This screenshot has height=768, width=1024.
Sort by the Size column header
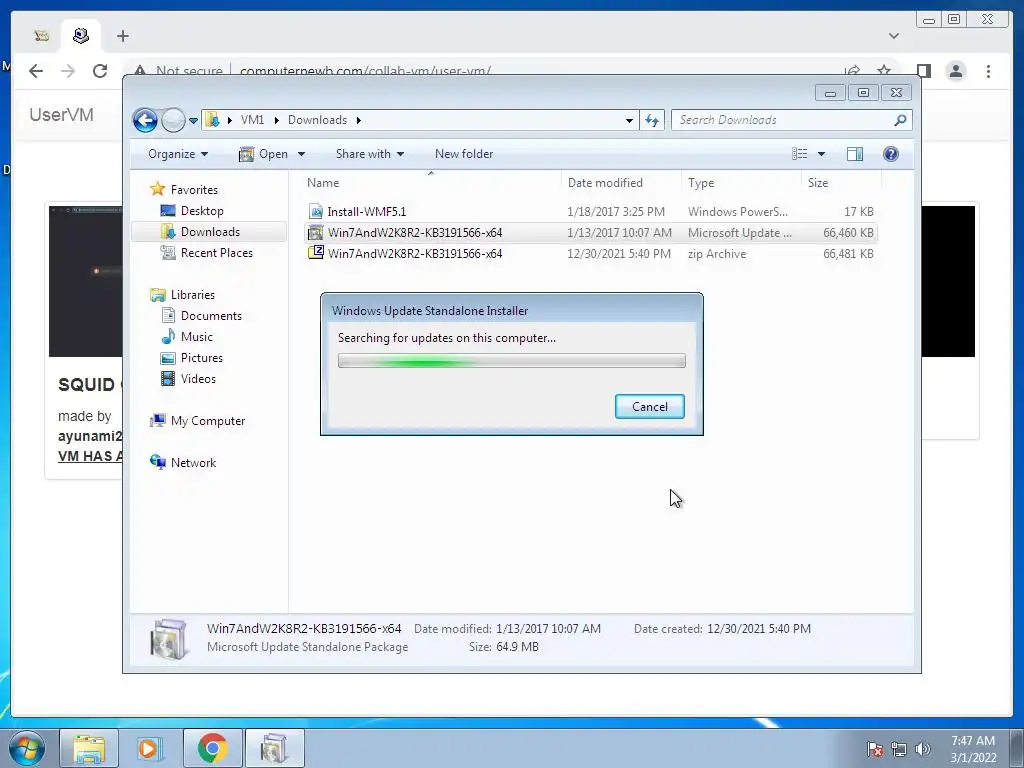(x=841, y=183)
